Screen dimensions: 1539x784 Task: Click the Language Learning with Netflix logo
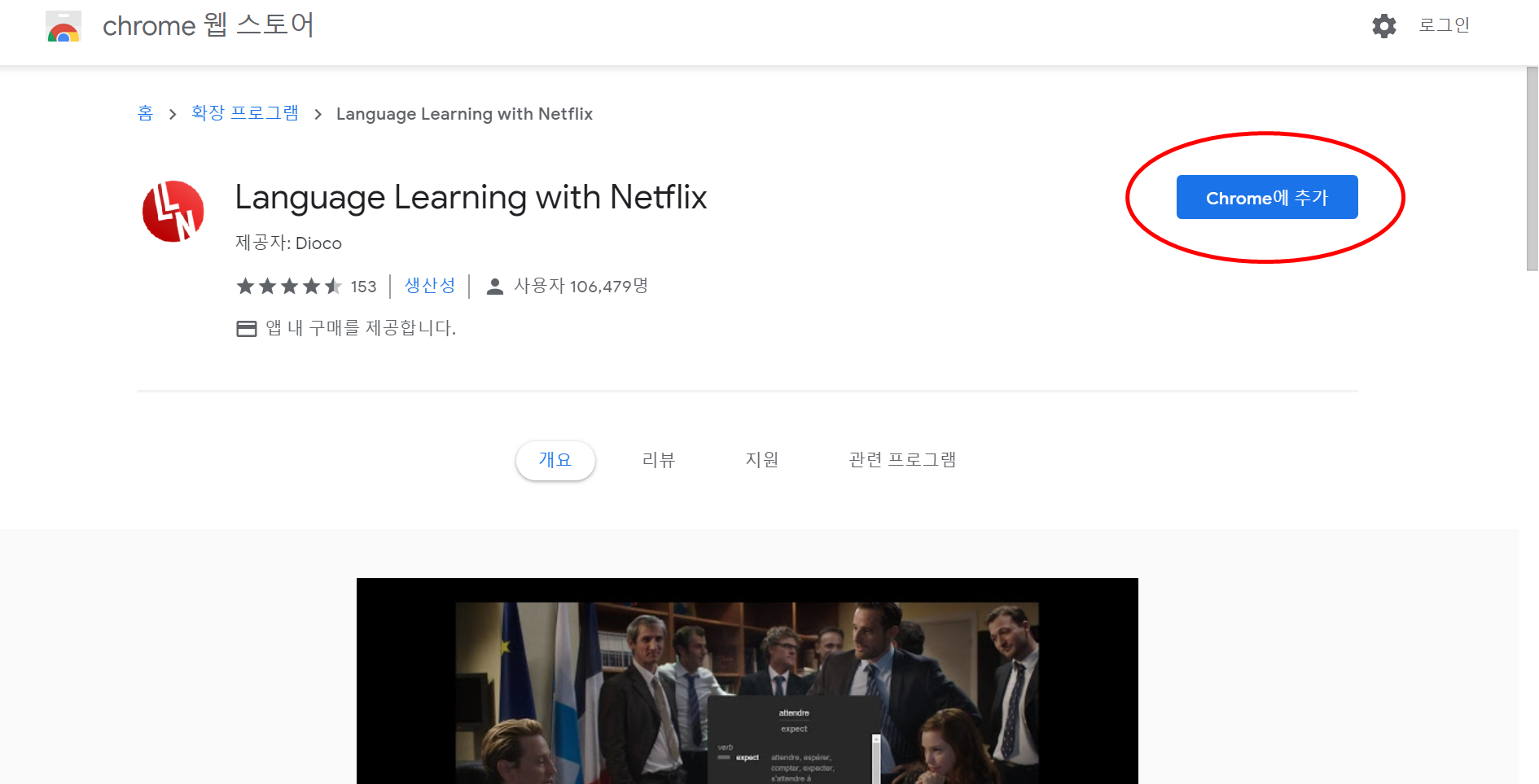tap(173, 211)
